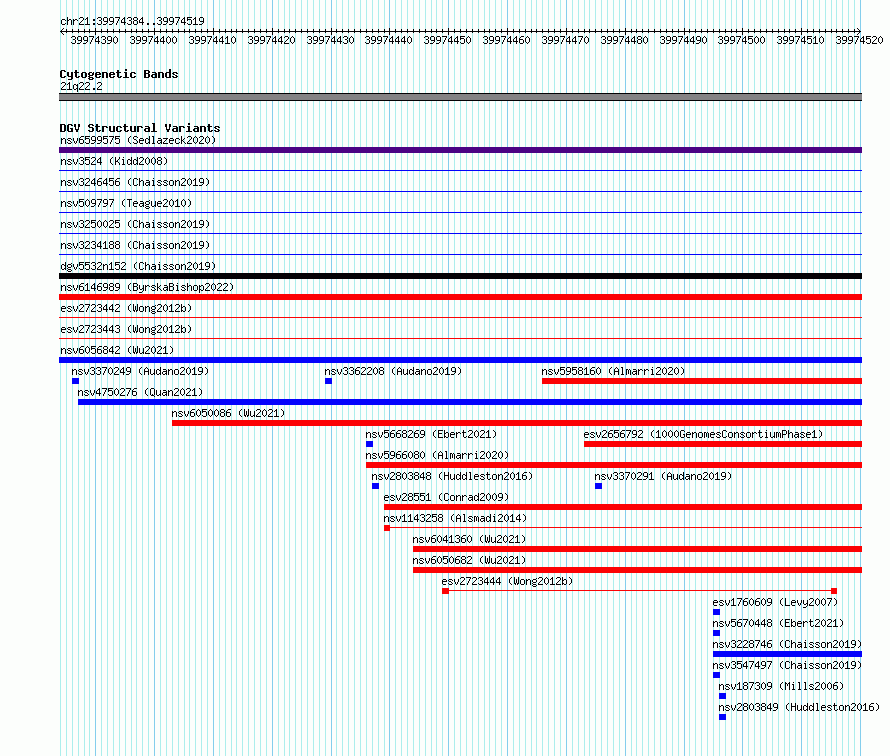The image size is (890, 756).
Task: Click ruler position 39974500
Action: point(741,40)
